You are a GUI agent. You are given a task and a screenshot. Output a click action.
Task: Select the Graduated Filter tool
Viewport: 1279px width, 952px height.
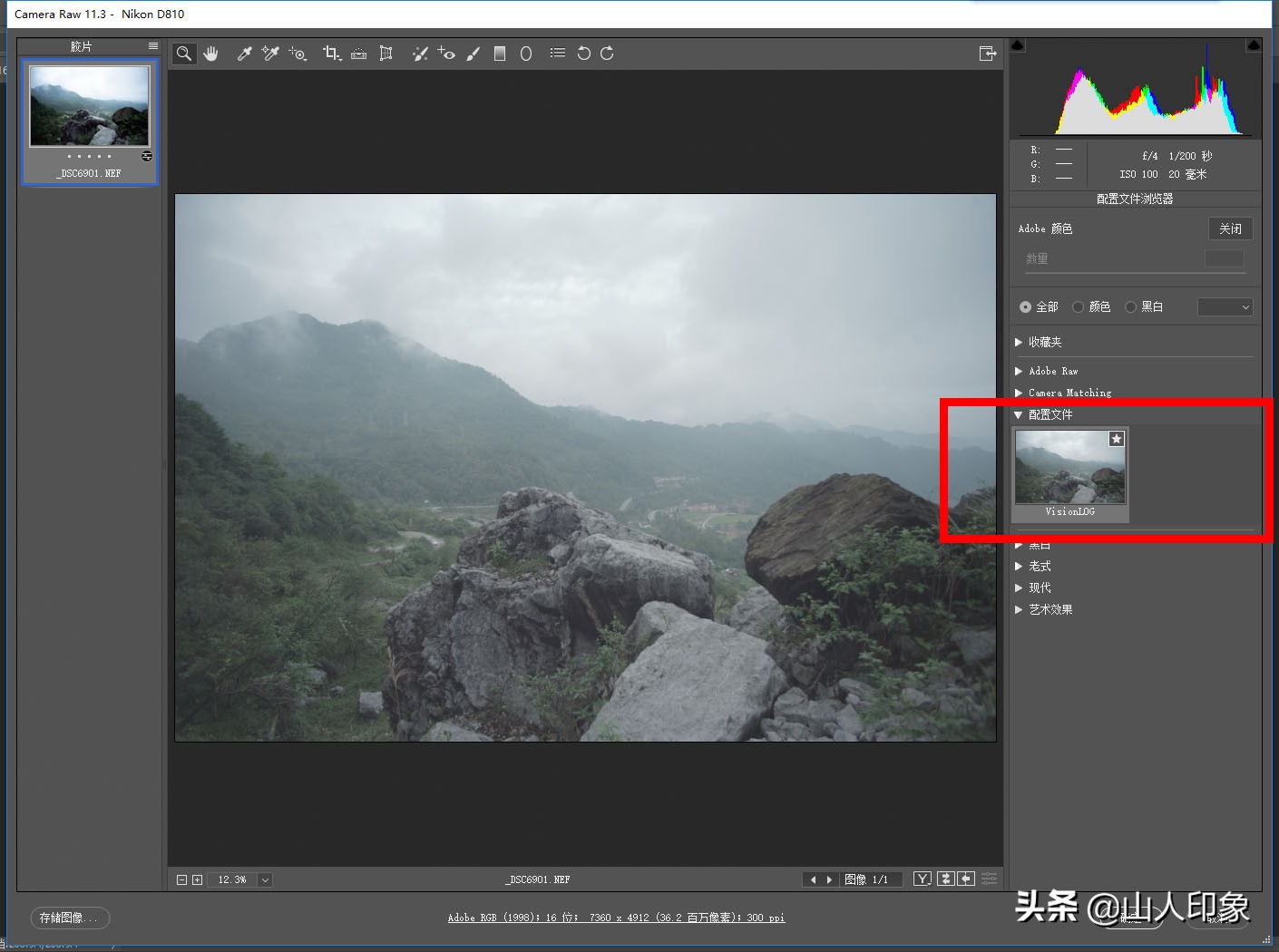click(x=499, y=53)
